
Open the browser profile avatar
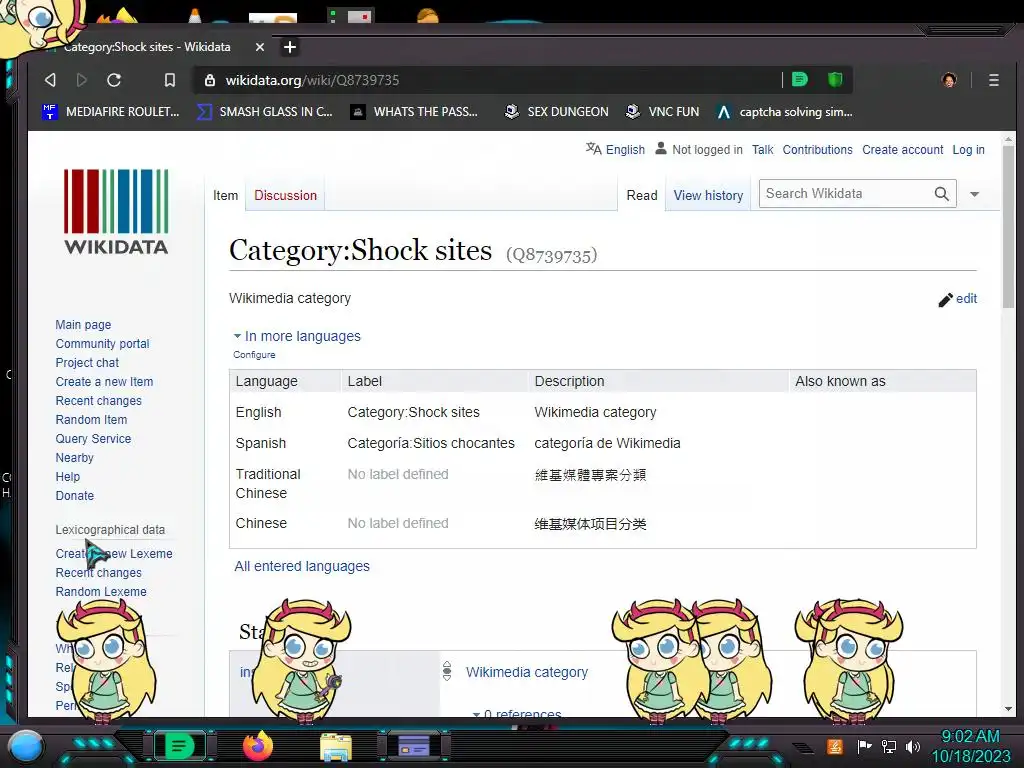point(949,80)
